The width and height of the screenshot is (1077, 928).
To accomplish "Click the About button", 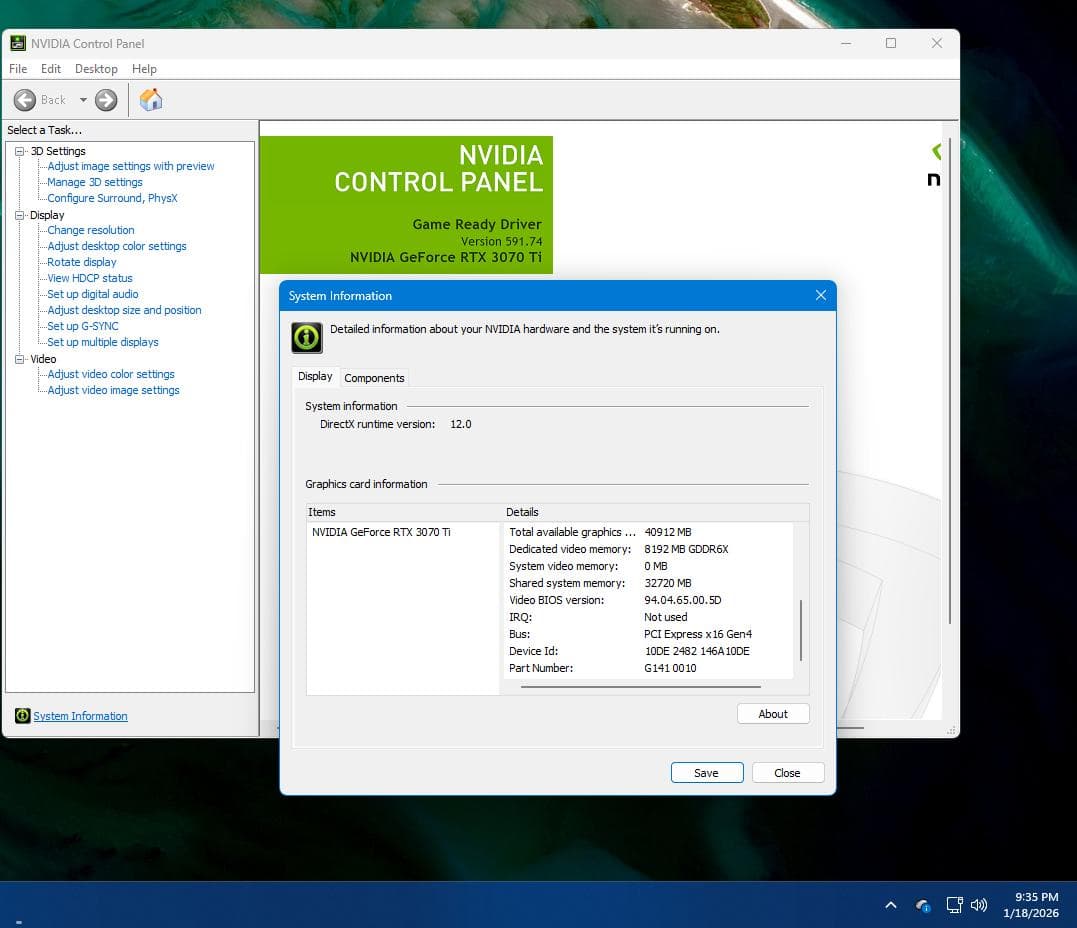I will point(772,714).
